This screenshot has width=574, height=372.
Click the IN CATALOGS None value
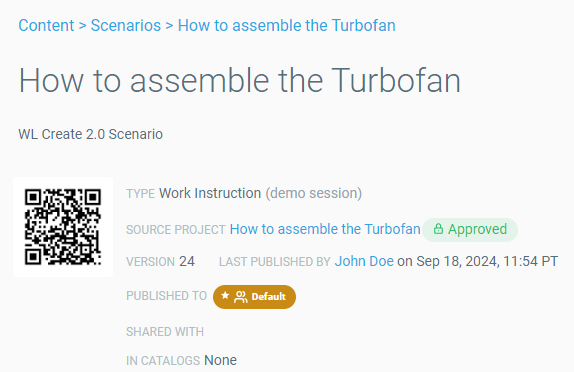(x=220, y=360)
